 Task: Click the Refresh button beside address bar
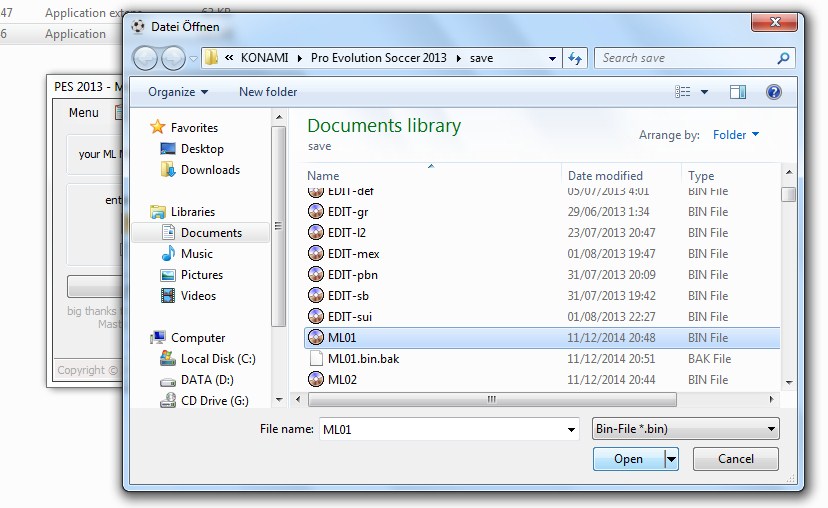[575, 58]
